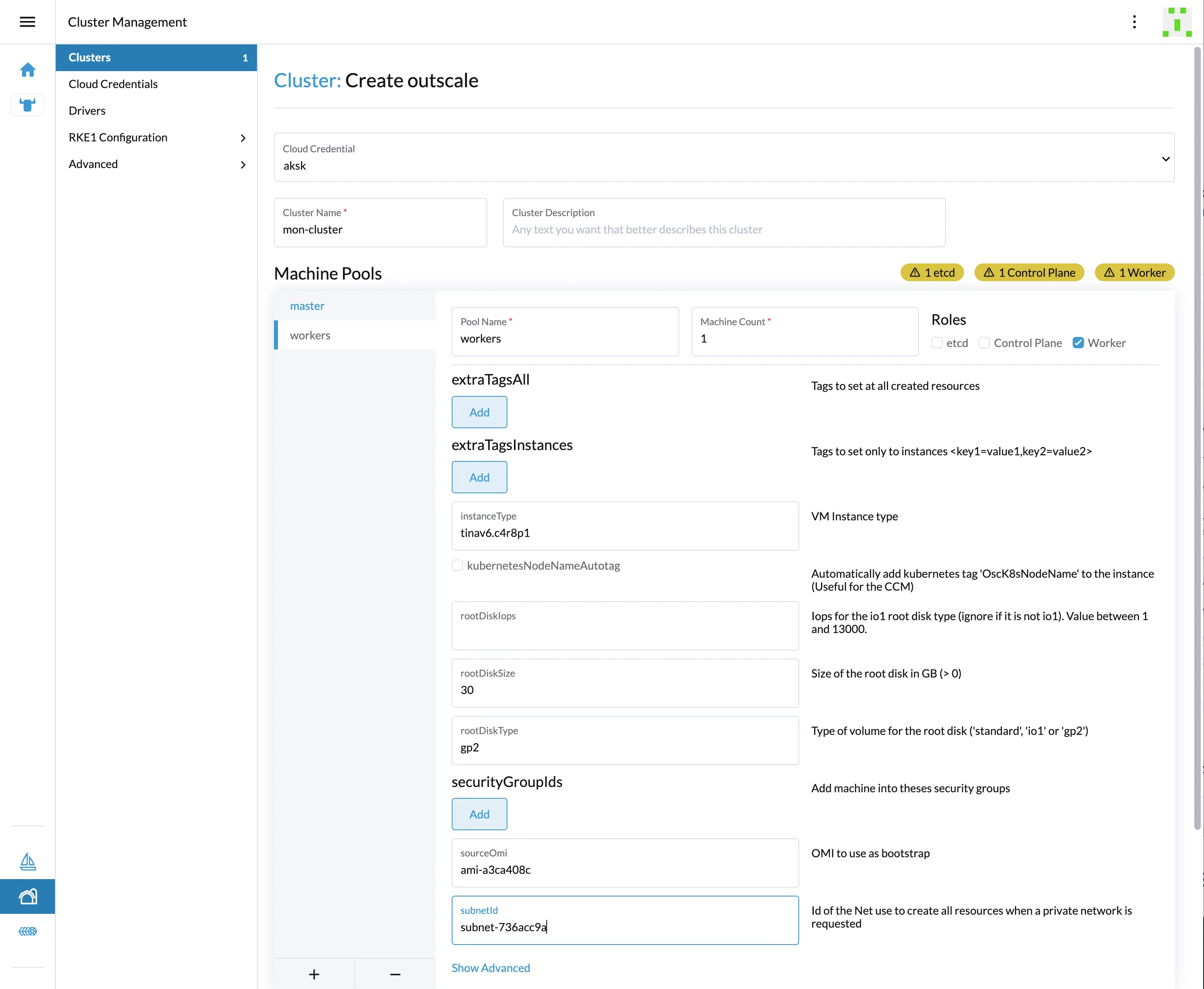Check the Control Plane role
This screenshot has width=1204, height=989.
984,343
